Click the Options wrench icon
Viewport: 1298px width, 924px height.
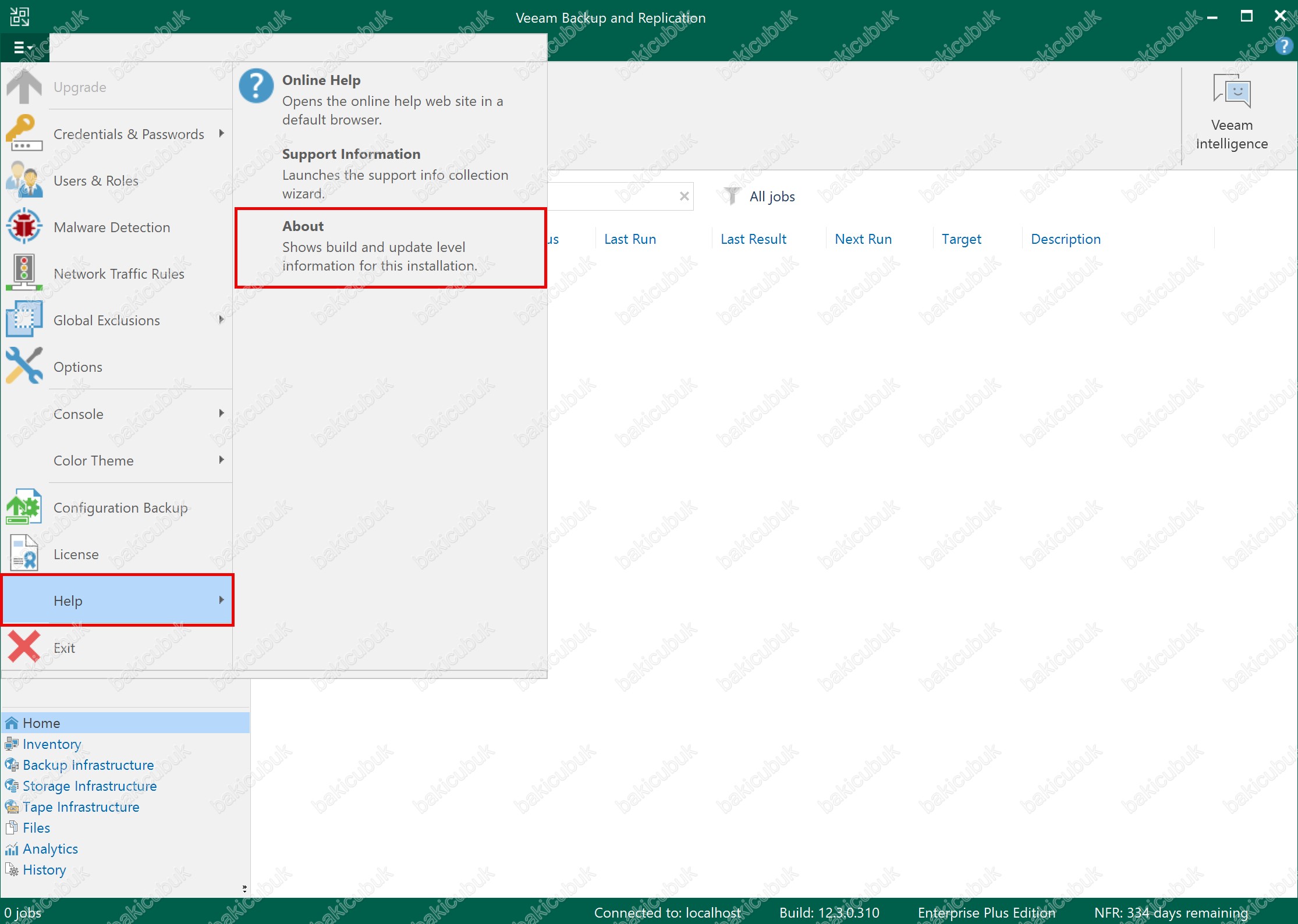click(x=24, y=366)
